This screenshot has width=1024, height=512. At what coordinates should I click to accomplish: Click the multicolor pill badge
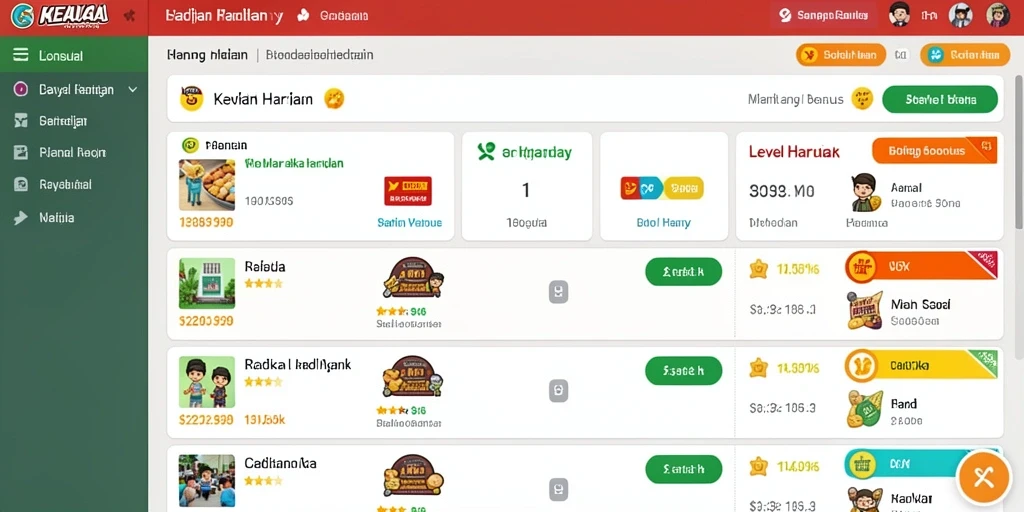coord(662,188)
